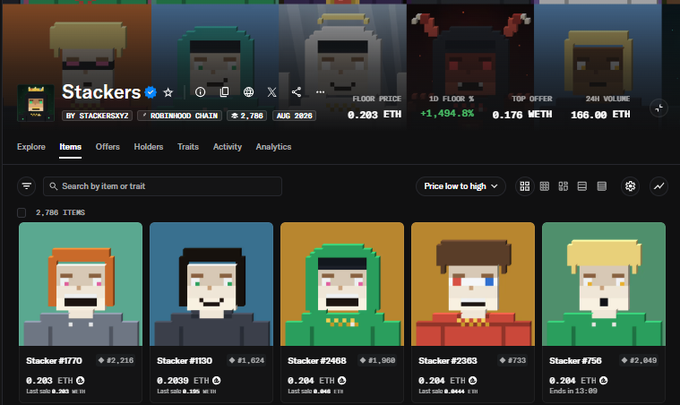Switch to the Traits tab

point(188,147)
